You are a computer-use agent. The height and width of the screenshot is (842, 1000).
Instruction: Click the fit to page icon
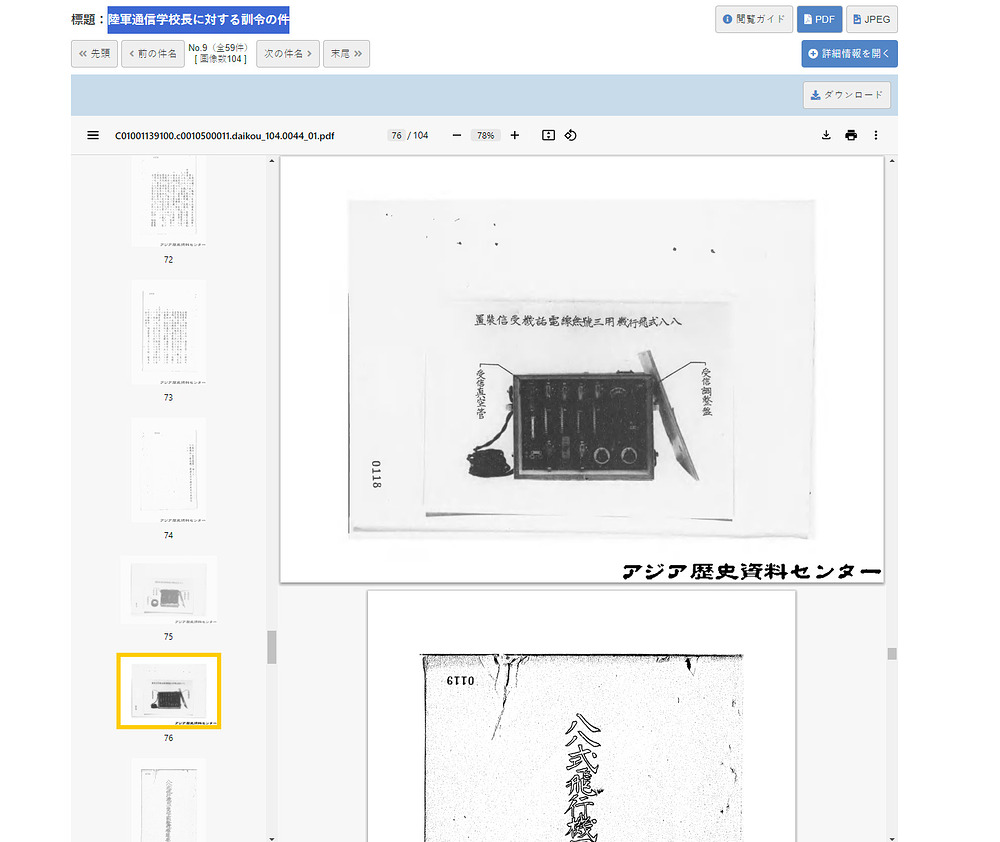click(x=548, y=135)
